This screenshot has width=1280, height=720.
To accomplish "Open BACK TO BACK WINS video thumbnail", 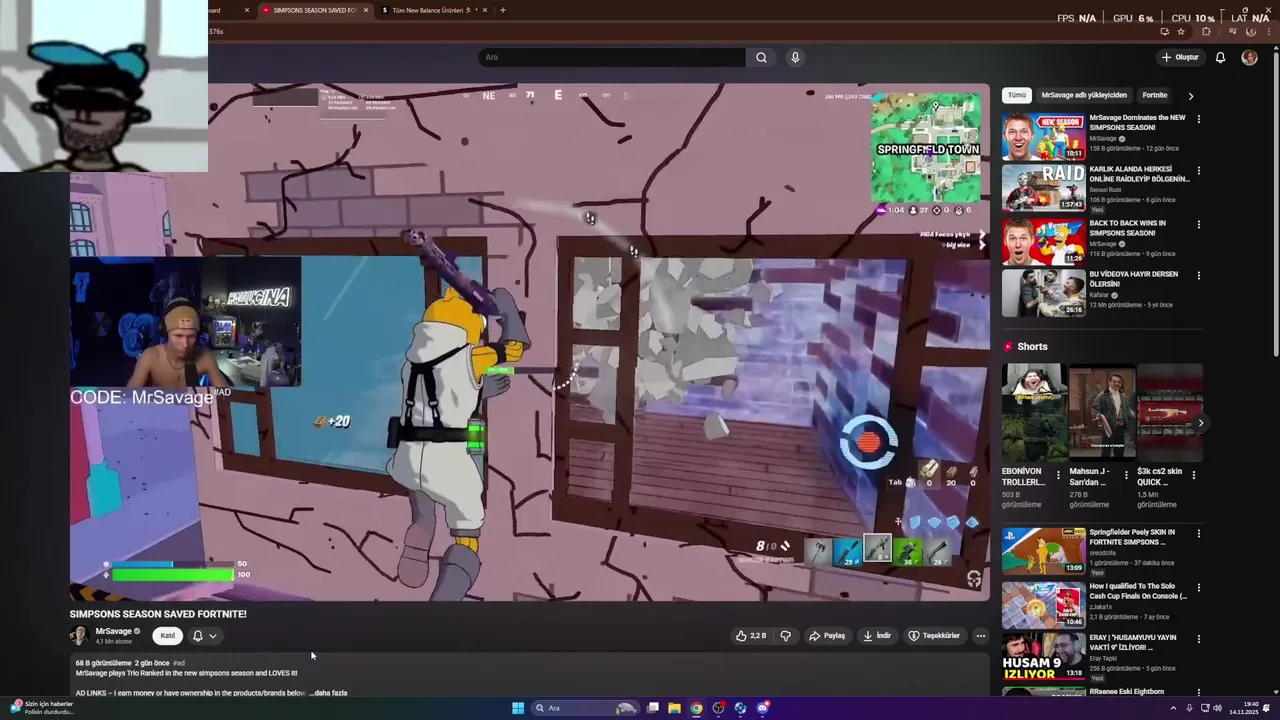I will click(x=1043, y=241).
